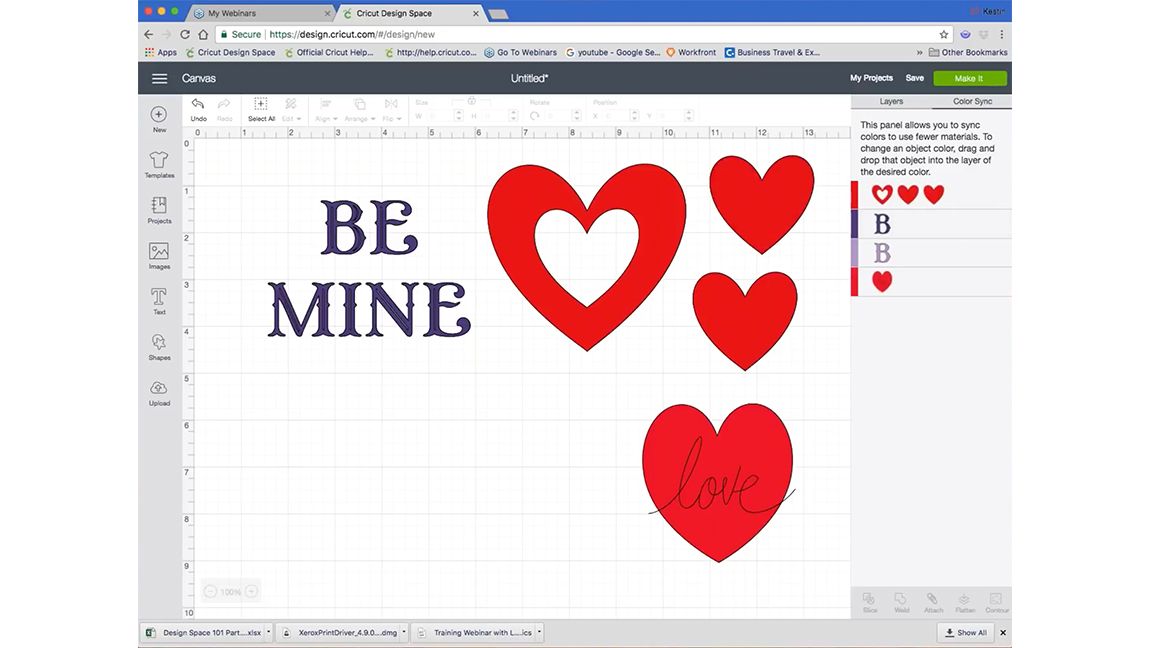Expand the Flip options dropdown
Screen dimensions: 1152x648
coord(390,117)
